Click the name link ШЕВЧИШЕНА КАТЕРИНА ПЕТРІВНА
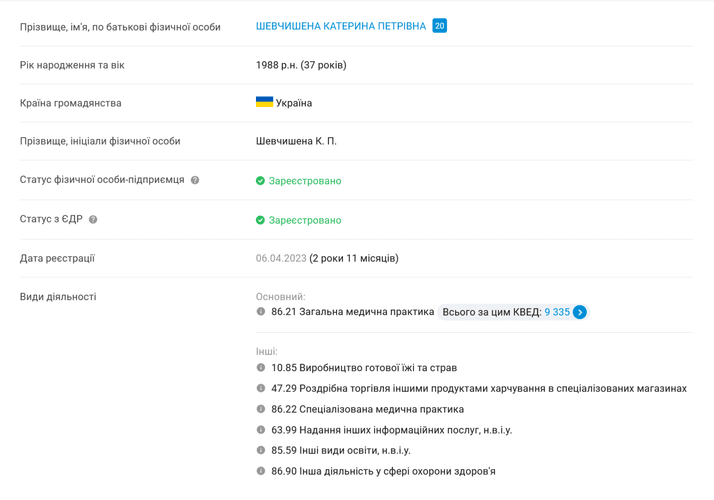The width and height of the screenshot is (714, 500). click(341, 26)
